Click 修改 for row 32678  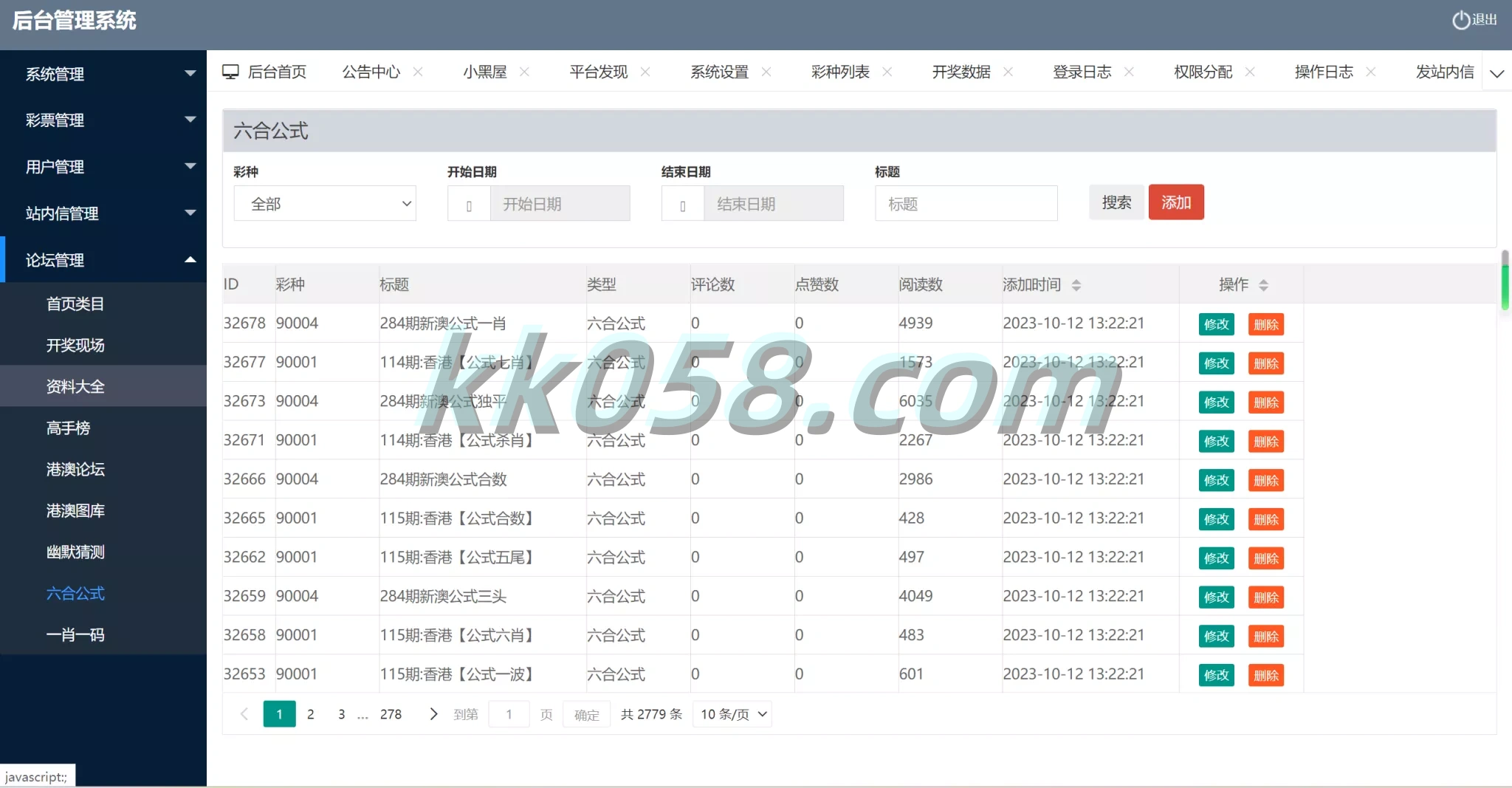[x=1217, y=324]
